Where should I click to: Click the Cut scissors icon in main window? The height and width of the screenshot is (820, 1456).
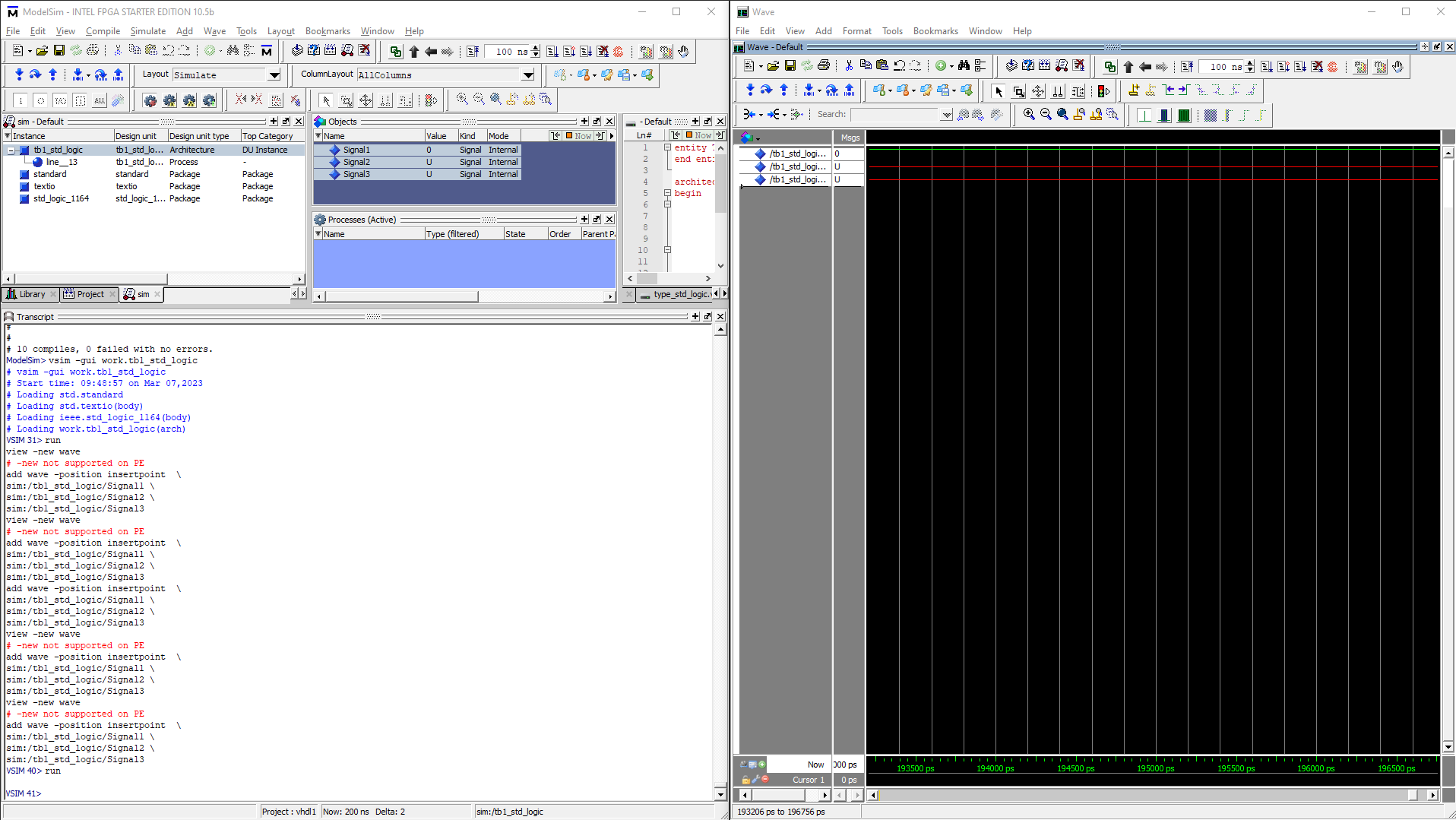pyautogui.click(x=118, y=51)
